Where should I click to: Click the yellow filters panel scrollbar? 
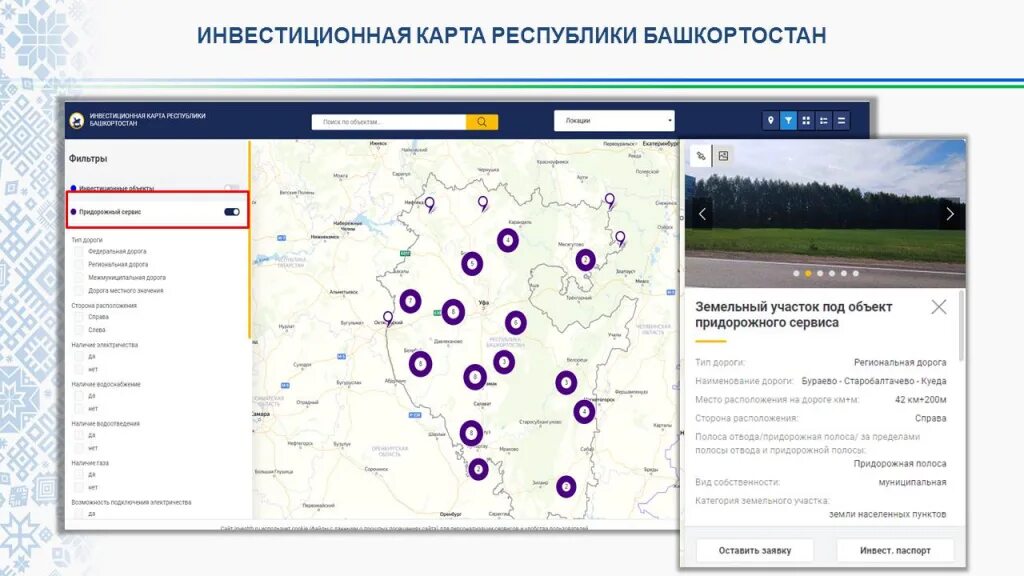click(249, 239)
